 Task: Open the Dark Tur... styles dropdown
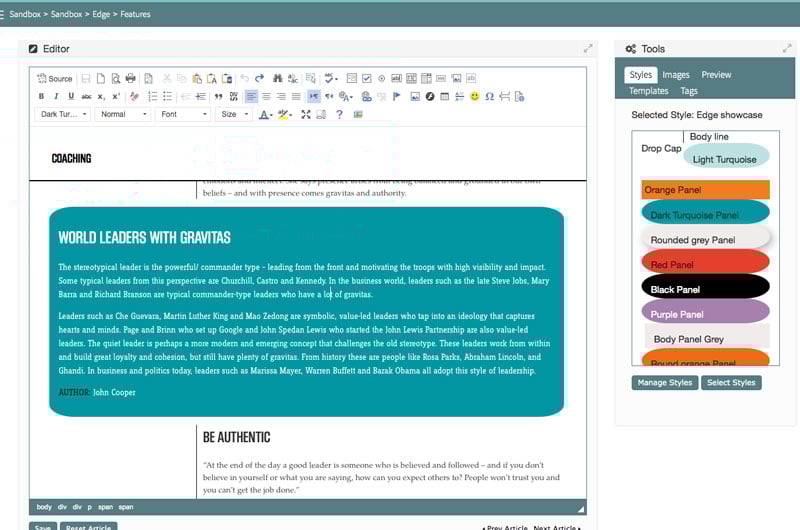(x=63, y=114)
